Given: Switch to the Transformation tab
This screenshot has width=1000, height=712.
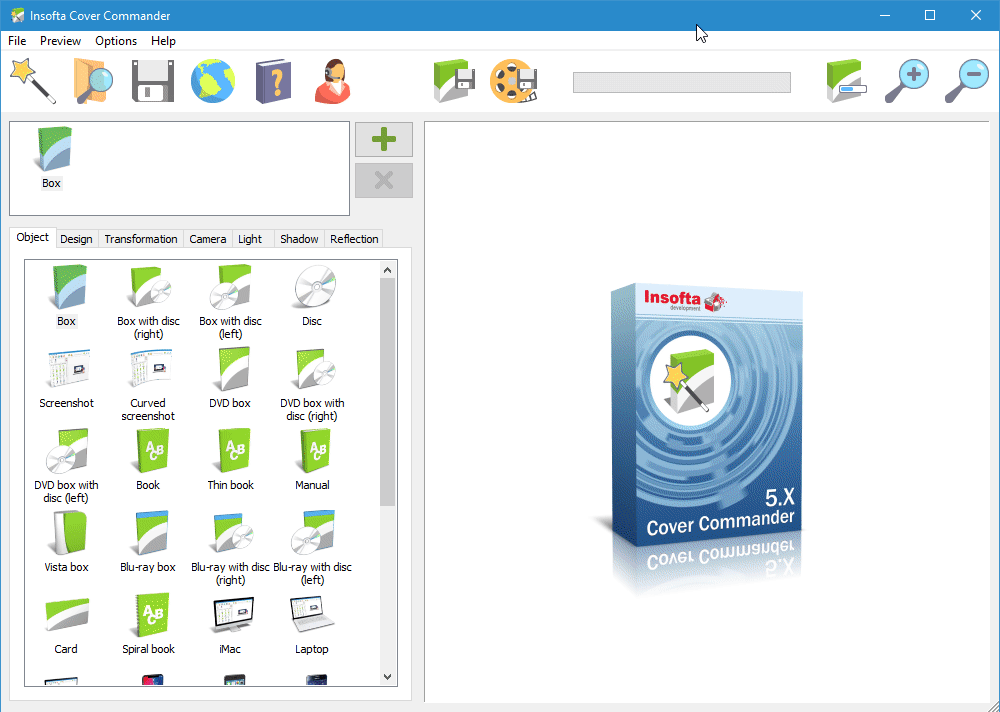Looking at the screenshot, I should (141, 239).
